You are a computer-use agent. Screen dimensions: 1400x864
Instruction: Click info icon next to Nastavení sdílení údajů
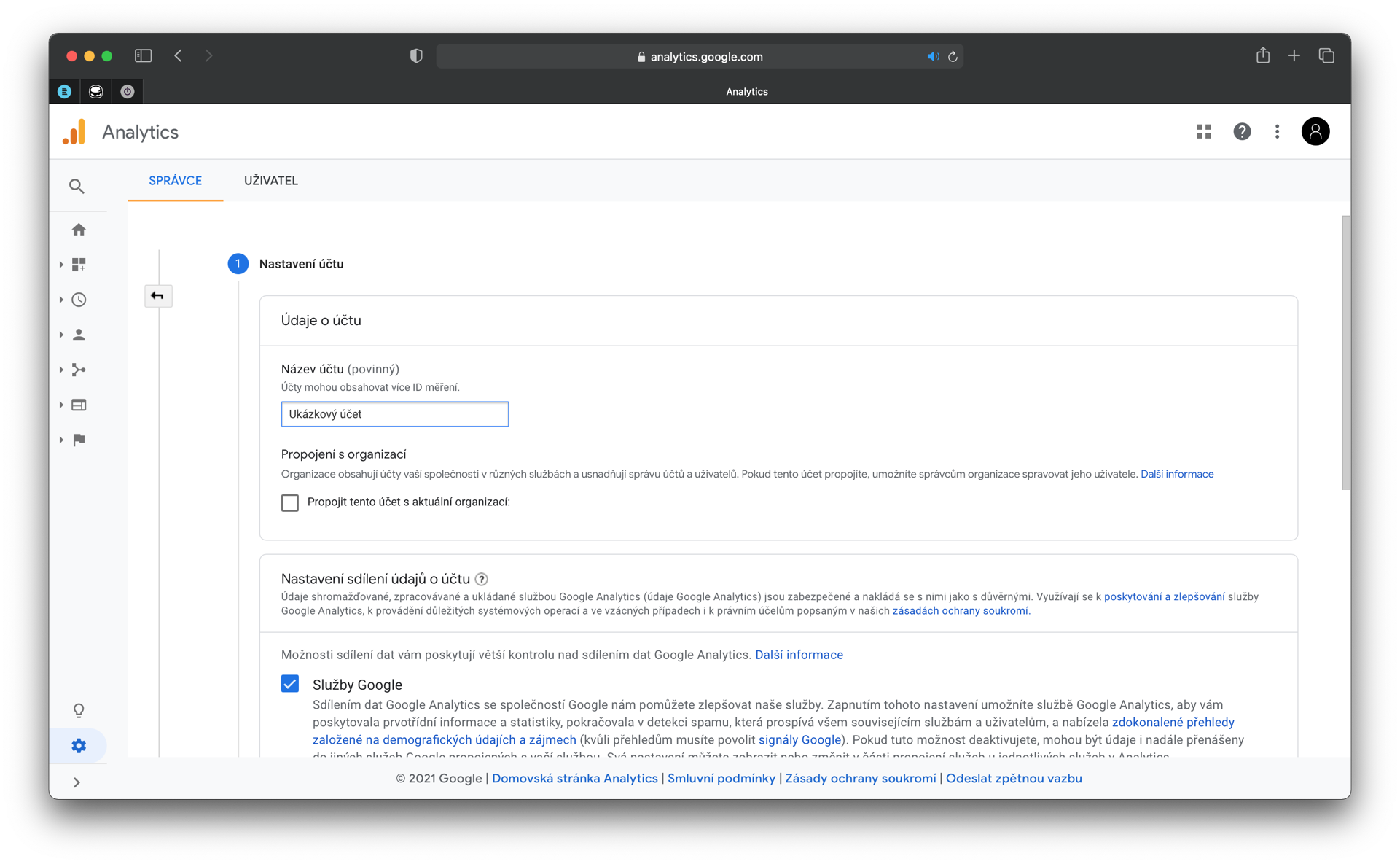[x=482, y=579]
